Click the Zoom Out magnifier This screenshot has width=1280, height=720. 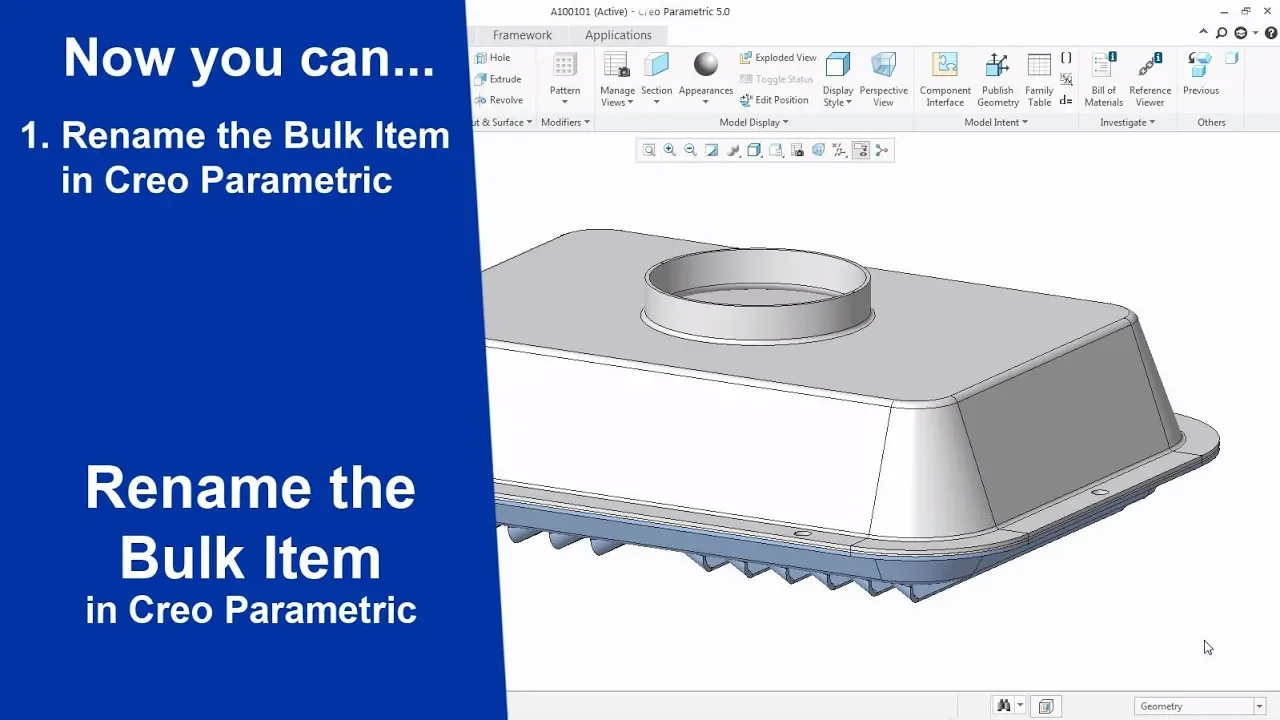(x=691, y=151)
